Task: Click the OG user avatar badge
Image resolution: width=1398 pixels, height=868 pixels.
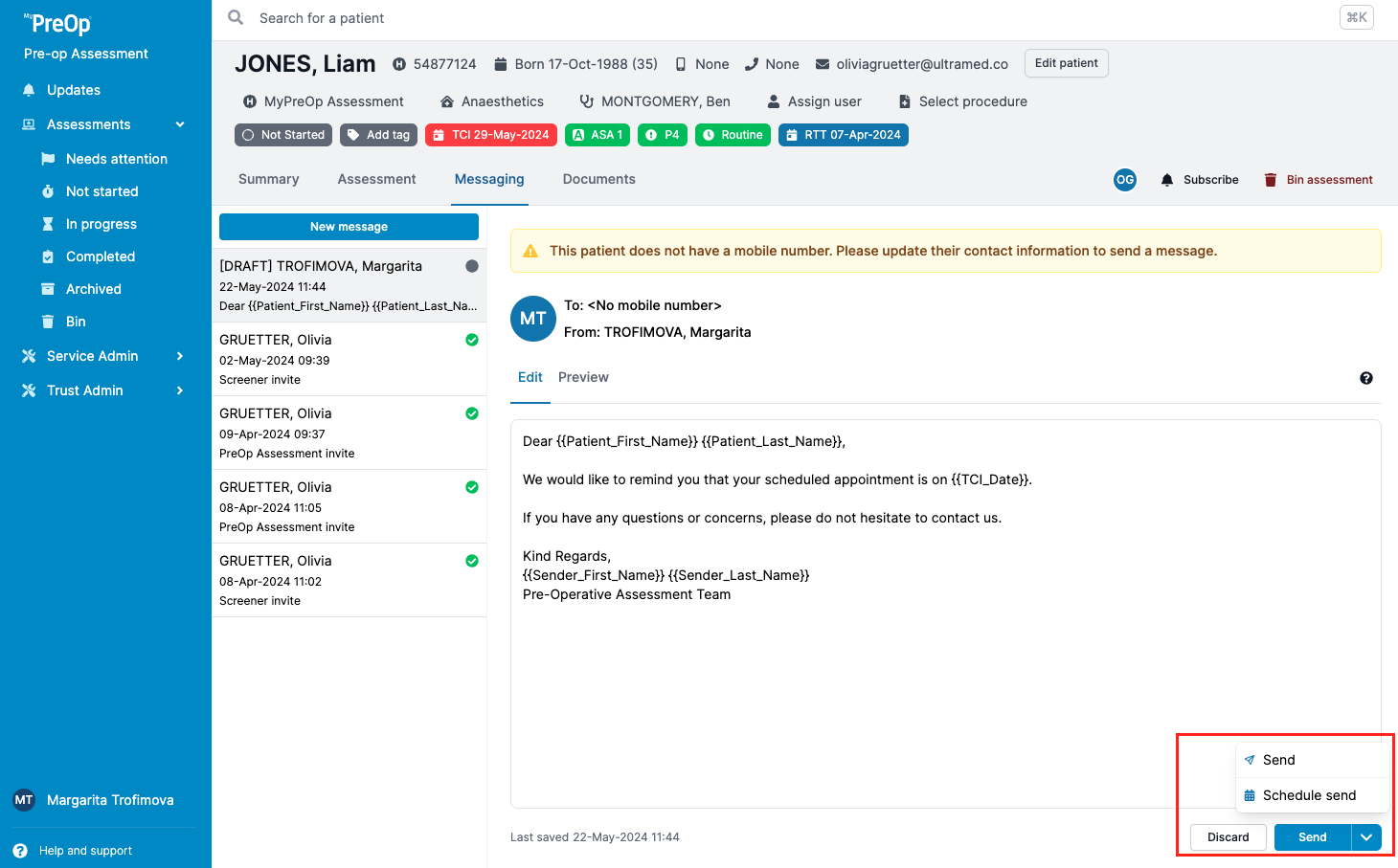Action: click(1125, 180)
